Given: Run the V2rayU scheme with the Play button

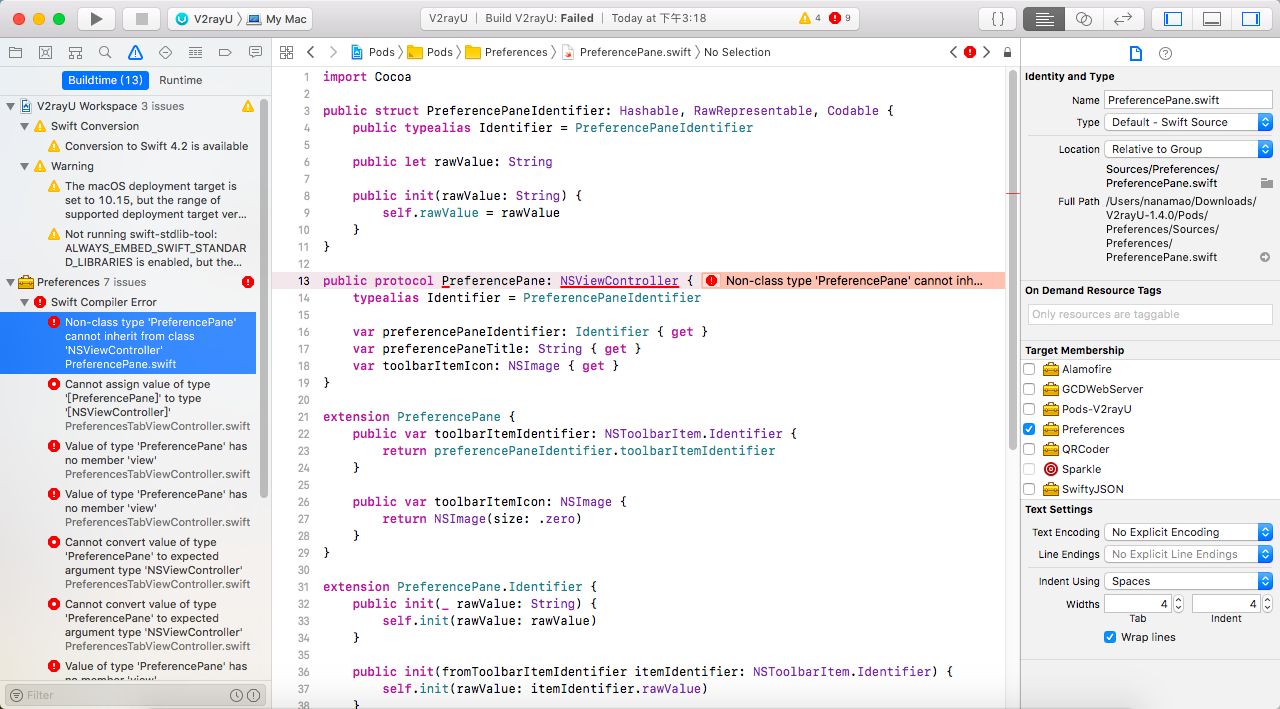Looking at the screenshot, I should (x=94, y=18).
